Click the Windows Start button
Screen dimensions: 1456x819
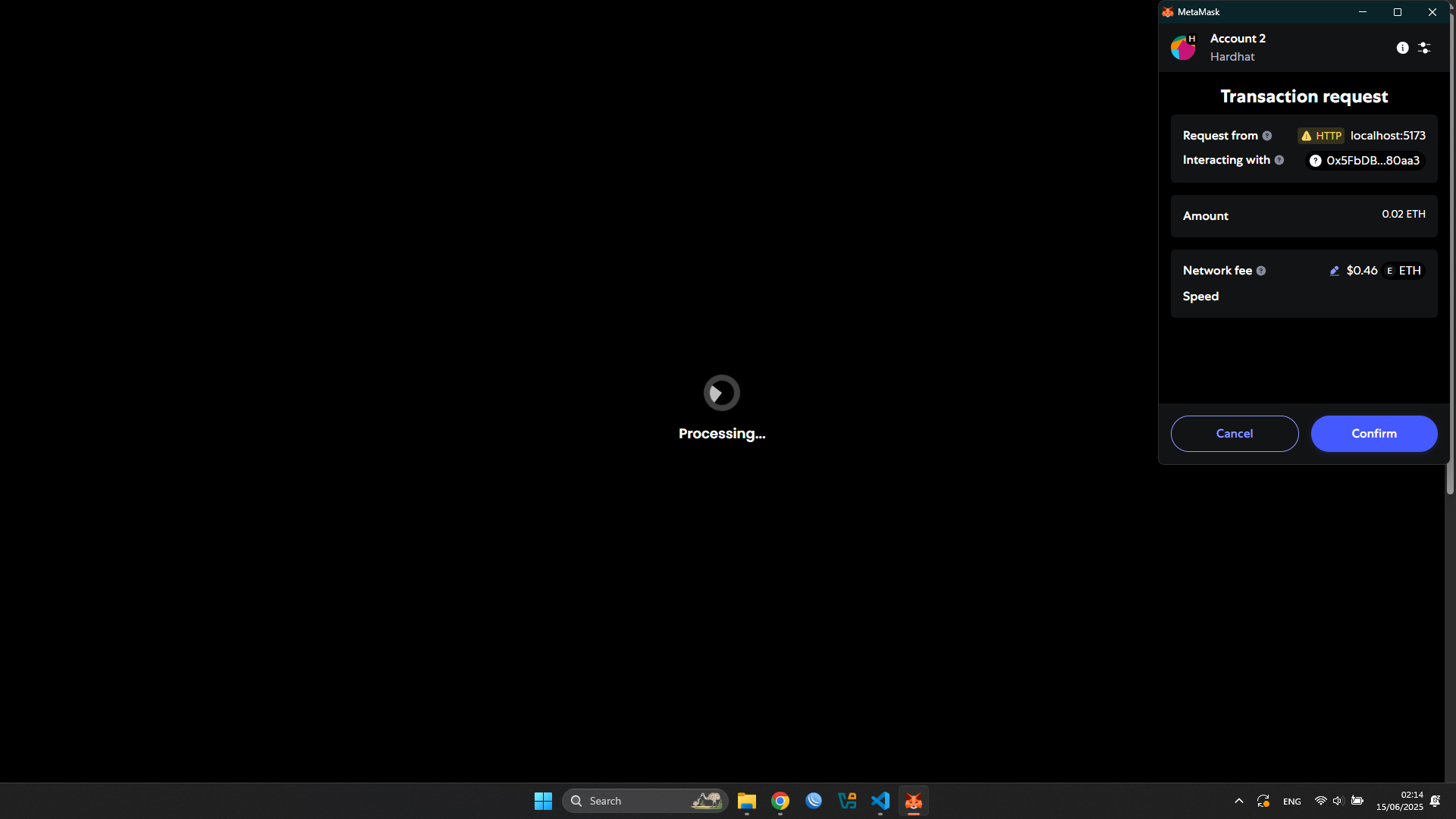click(x=543, y=801)
